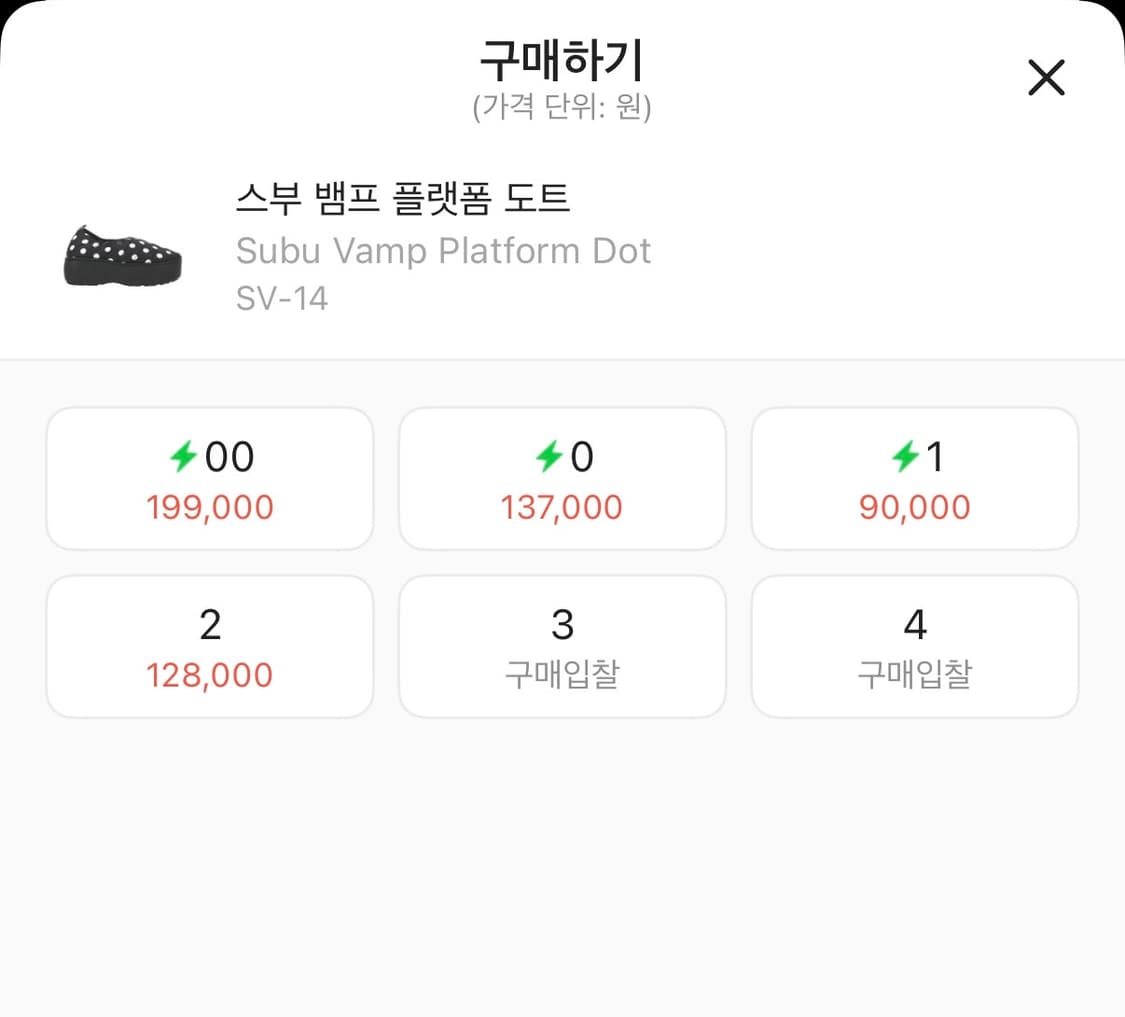The image size is (1125, 1017).
Task: Click the green lightning icon on size 00
Action: pos(185,457)
